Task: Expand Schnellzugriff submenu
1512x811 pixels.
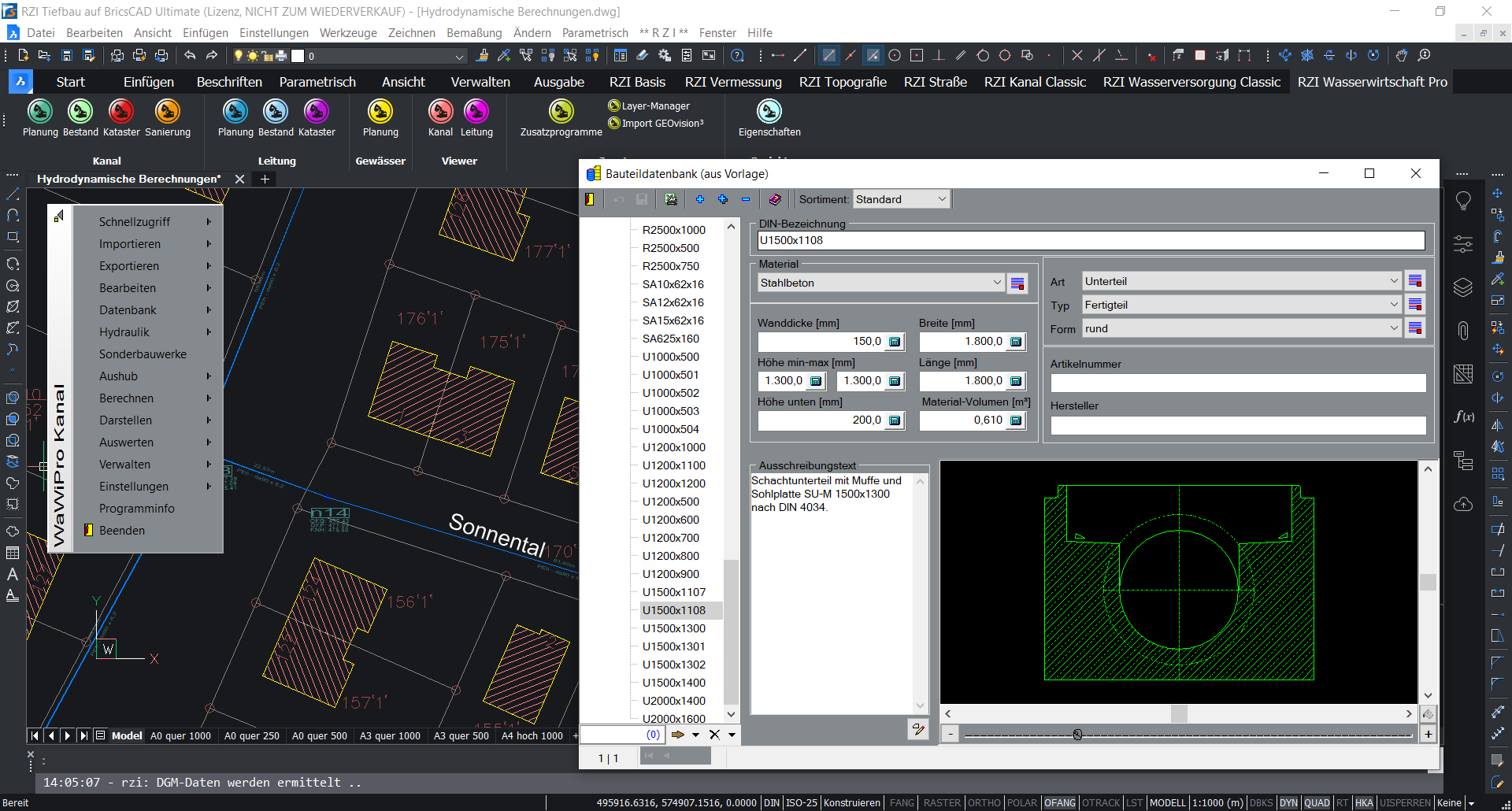Action: click(x=147, y=222)
